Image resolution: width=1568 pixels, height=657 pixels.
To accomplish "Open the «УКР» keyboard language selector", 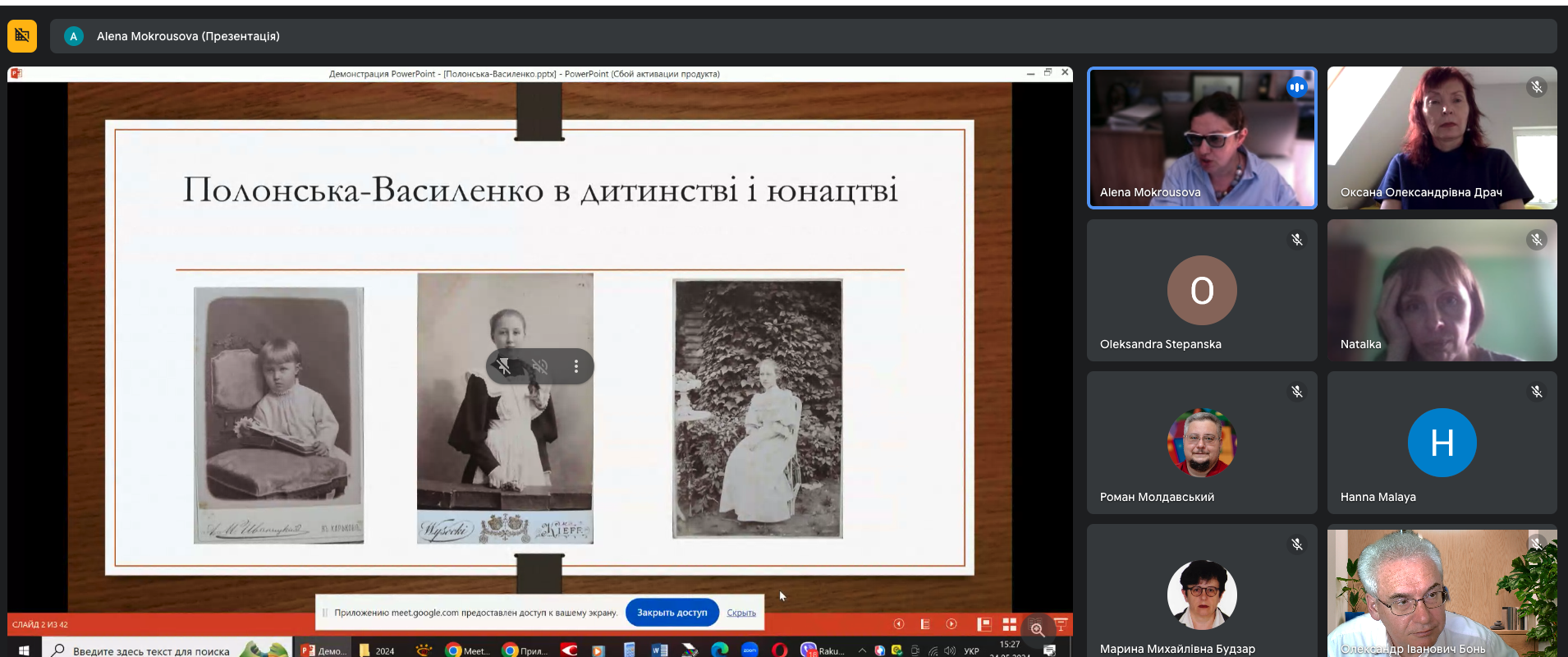I will click(971, 650).
